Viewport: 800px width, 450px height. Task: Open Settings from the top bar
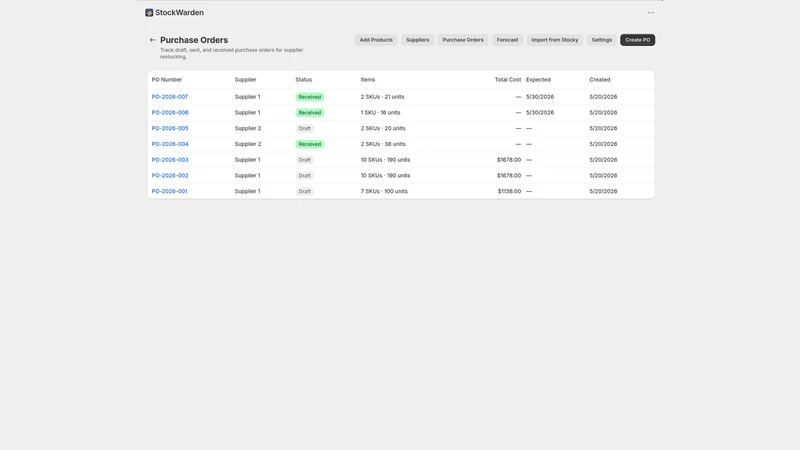coord(602,40)
